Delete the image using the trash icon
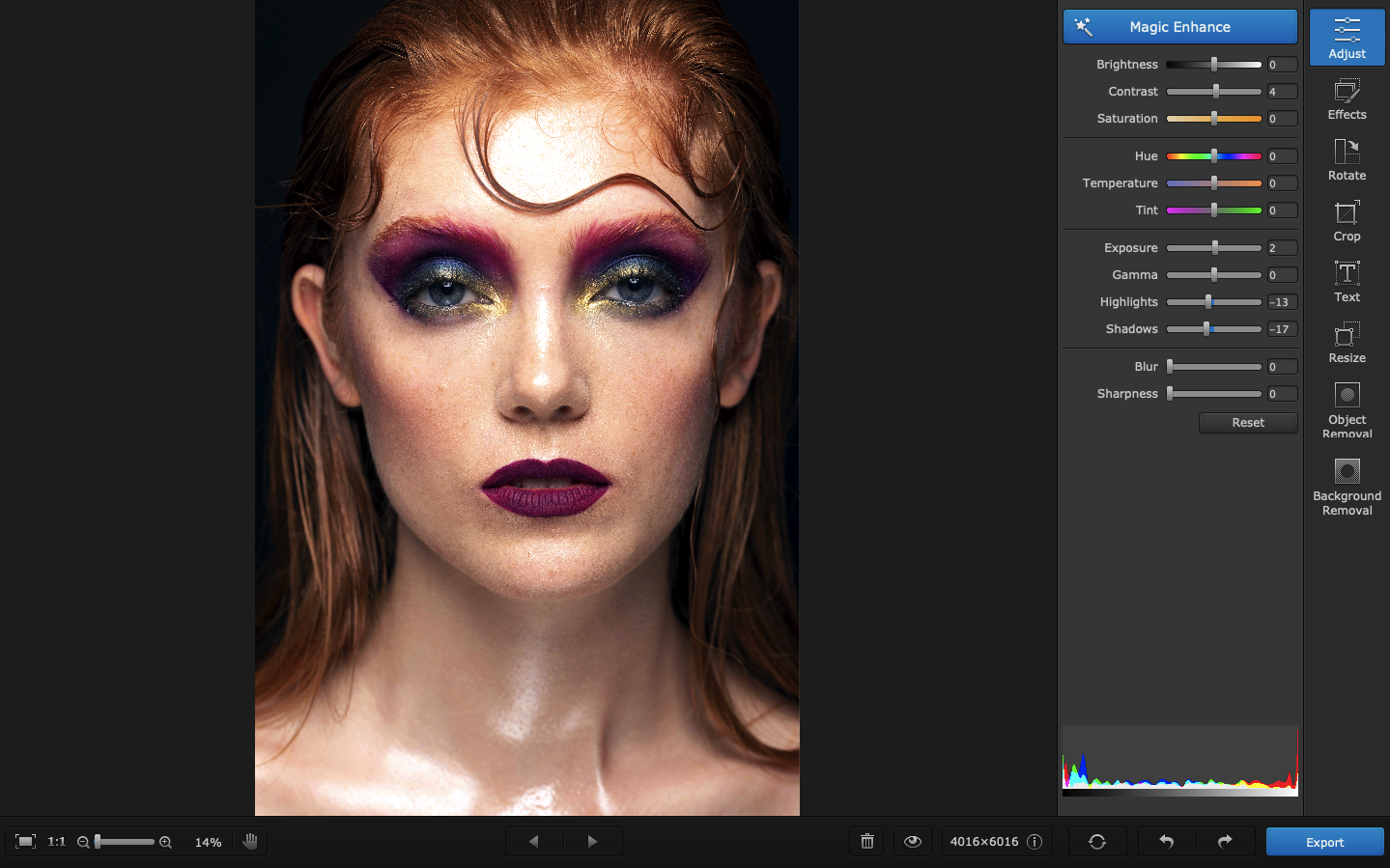 pos(865,841)
